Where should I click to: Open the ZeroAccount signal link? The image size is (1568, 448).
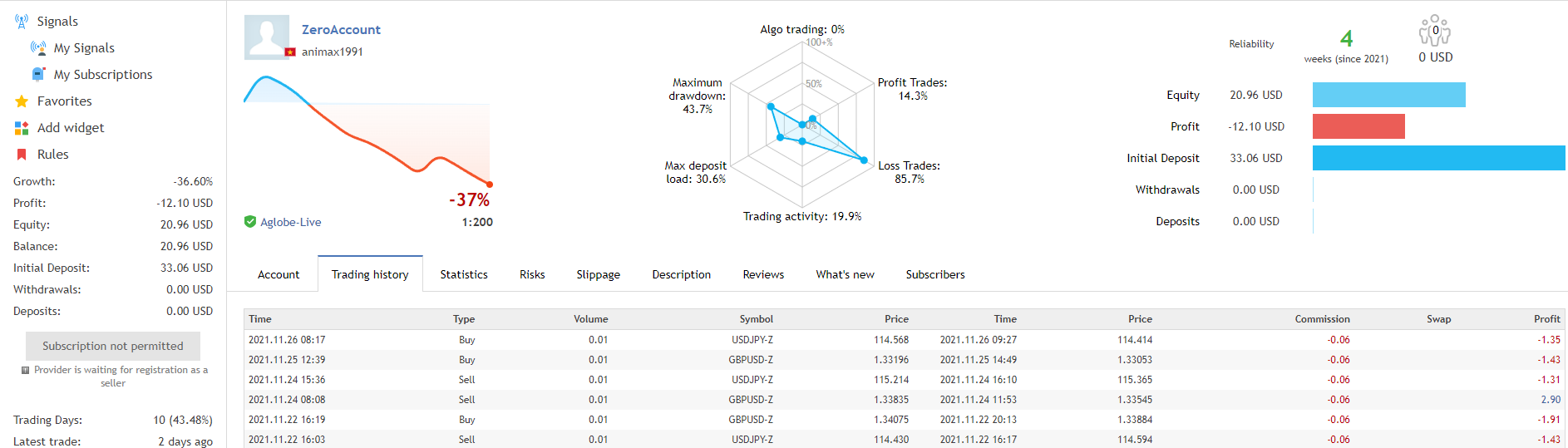coord(341,30)
